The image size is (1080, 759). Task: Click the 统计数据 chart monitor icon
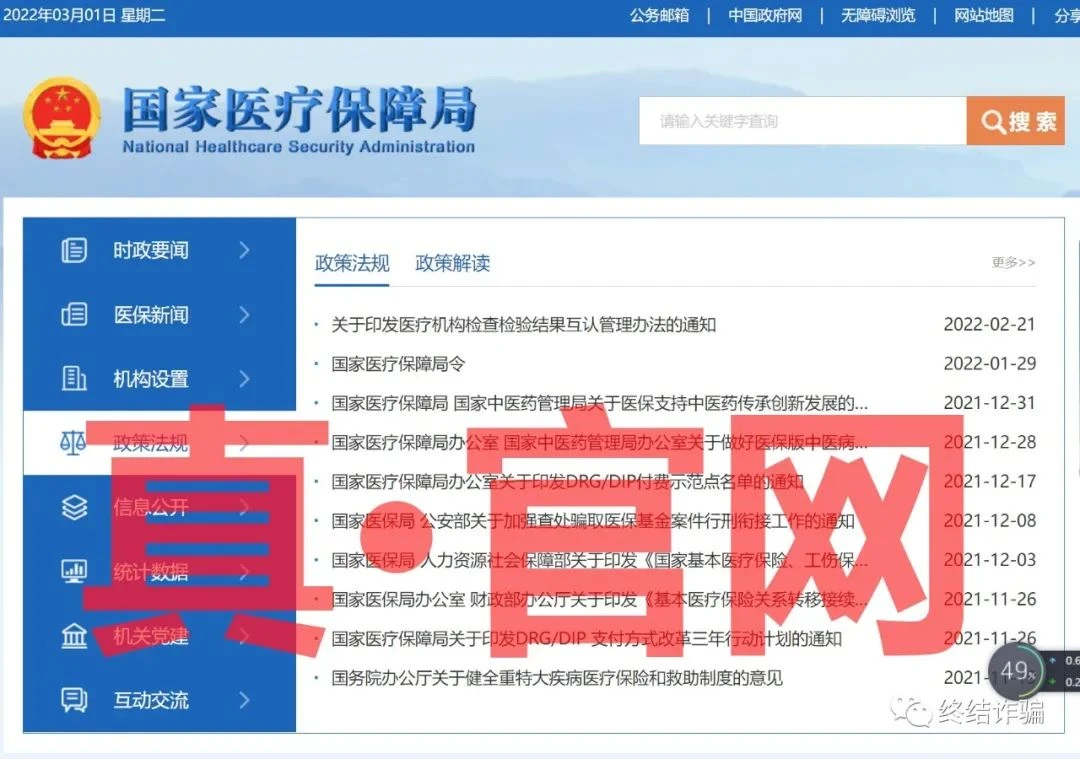74,571
